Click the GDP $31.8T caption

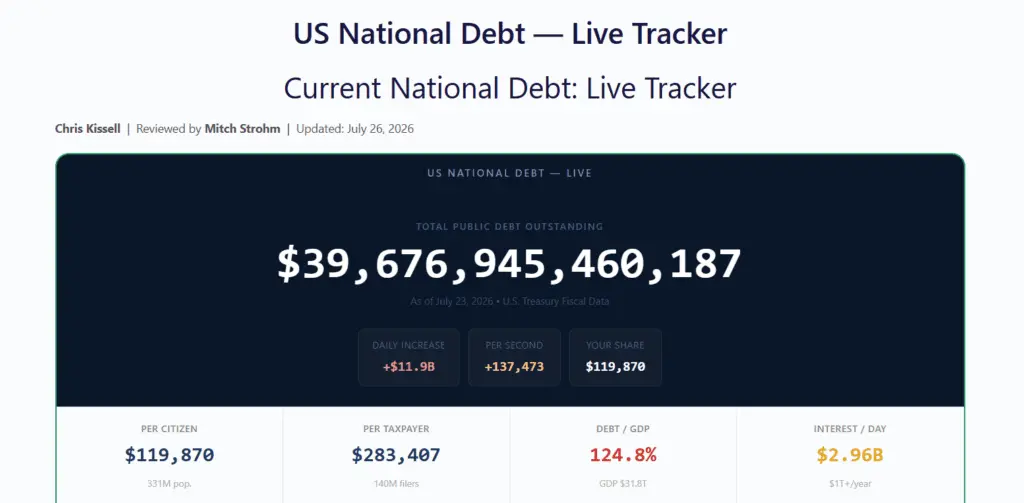coord(623,484)
